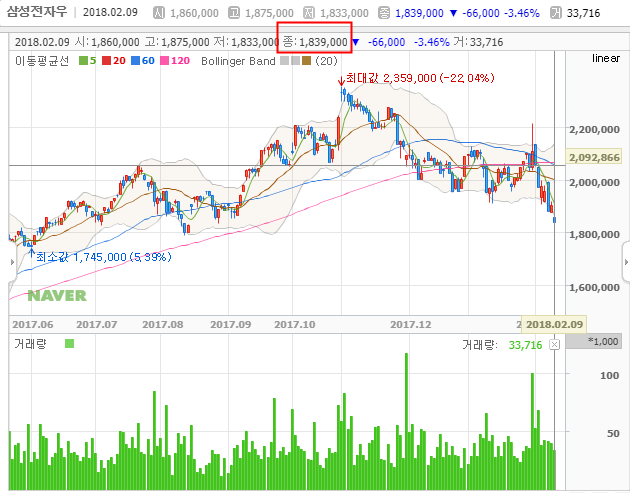Expand the chart's right side arrow handle
This screenshot has width=630, height=493.
(626, 262)
